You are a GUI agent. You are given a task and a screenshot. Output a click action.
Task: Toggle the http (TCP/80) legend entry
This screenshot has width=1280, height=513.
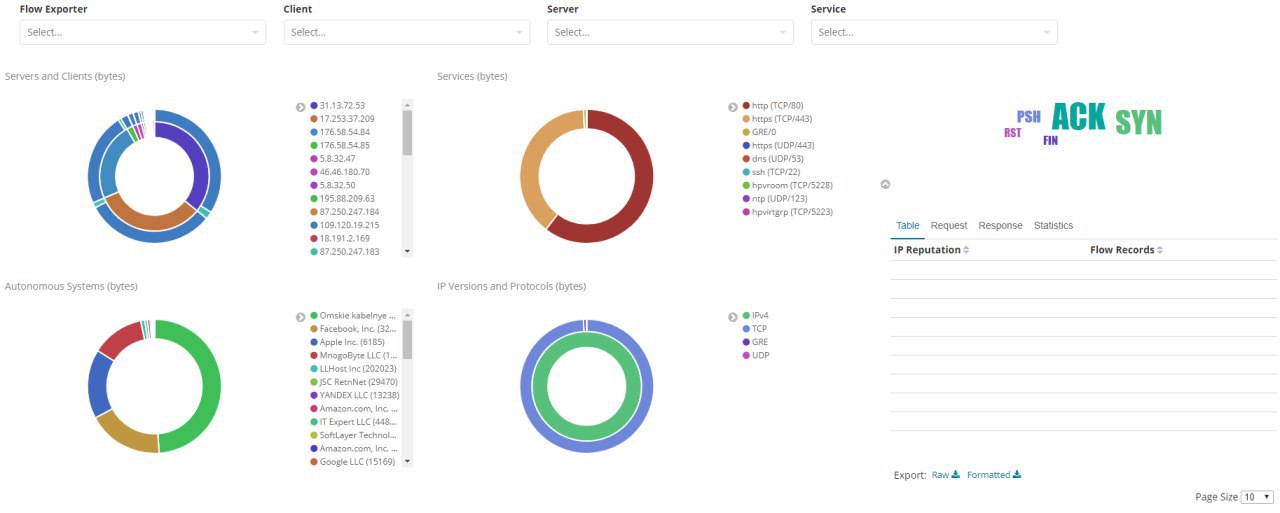tap(774, 105)
